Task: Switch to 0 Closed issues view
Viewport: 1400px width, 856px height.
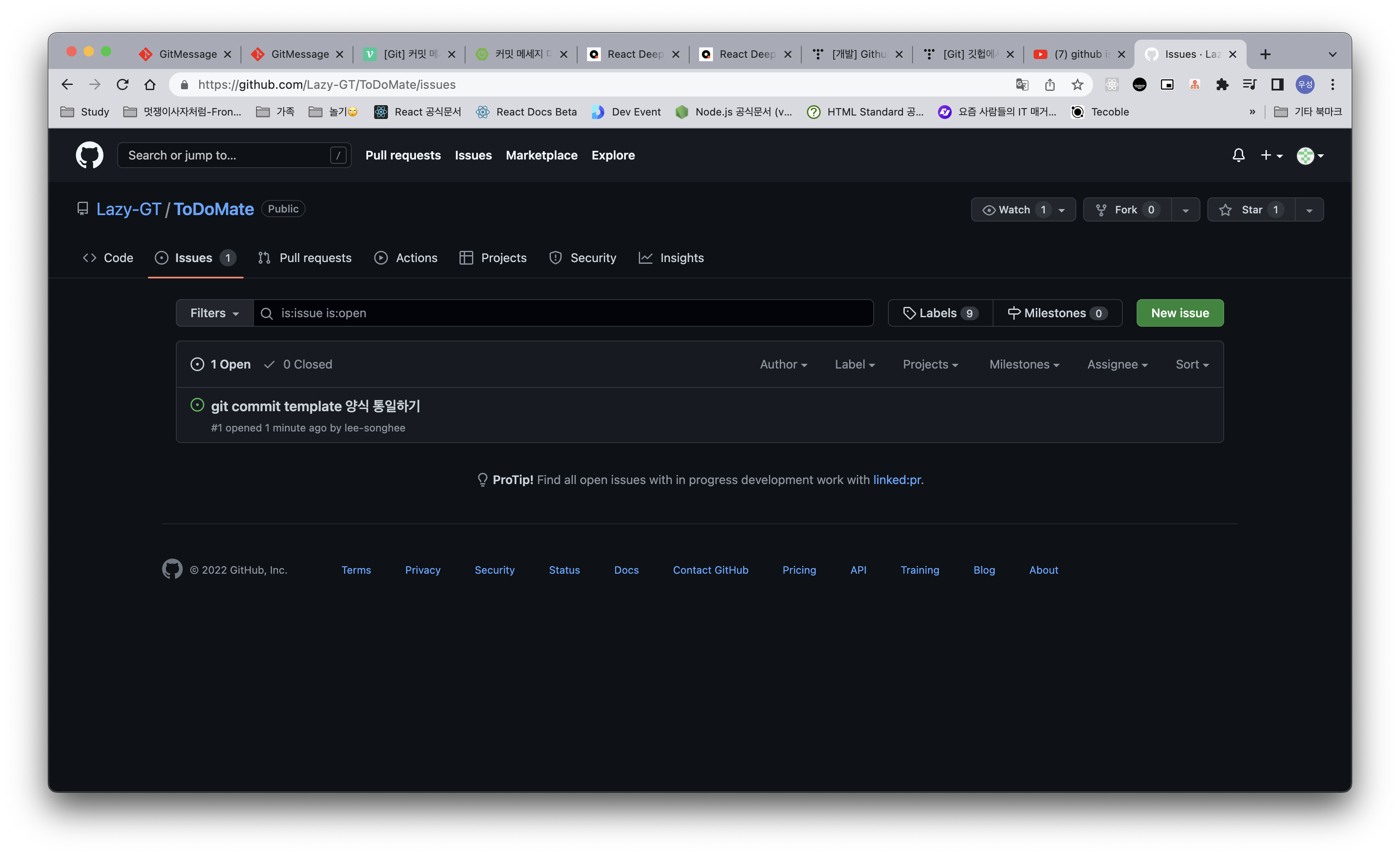Action: (x=298, y=364)
